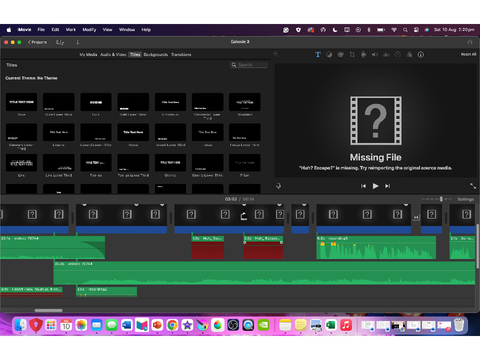This screenshot has width=480, height=360.
Task: Click the voiceover microphone icon
Action: coord(279,186)
